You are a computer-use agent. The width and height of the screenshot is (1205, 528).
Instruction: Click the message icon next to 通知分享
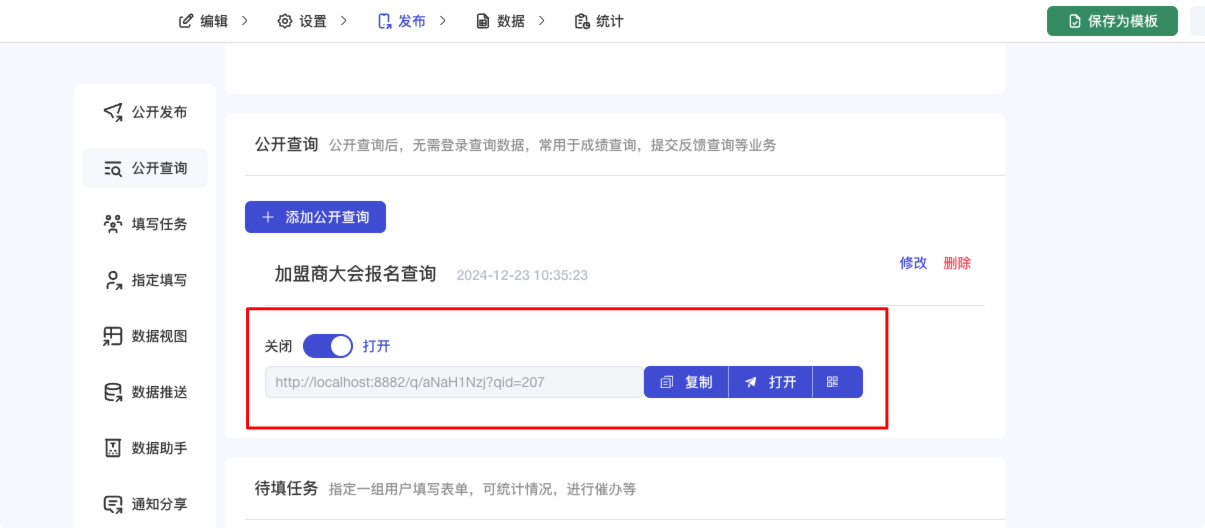[113, 504]
